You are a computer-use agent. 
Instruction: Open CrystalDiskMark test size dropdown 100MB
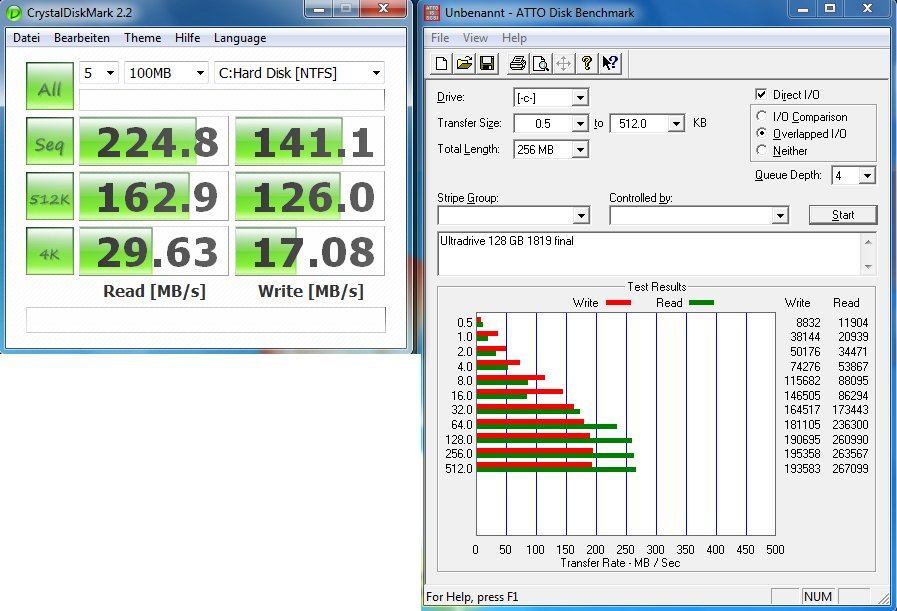[166, 73]
